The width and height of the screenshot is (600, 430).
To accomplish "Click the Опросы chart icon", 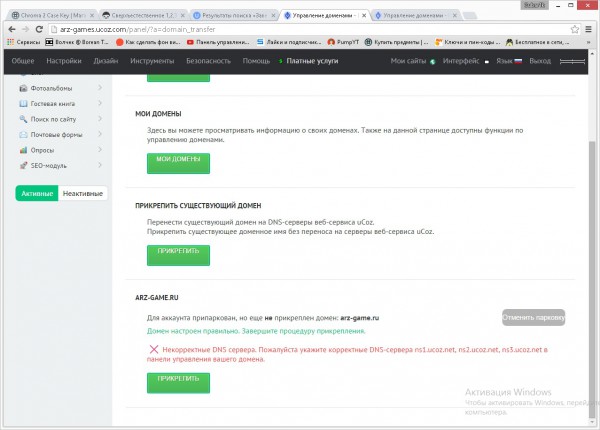I will (x=23, y=150).
